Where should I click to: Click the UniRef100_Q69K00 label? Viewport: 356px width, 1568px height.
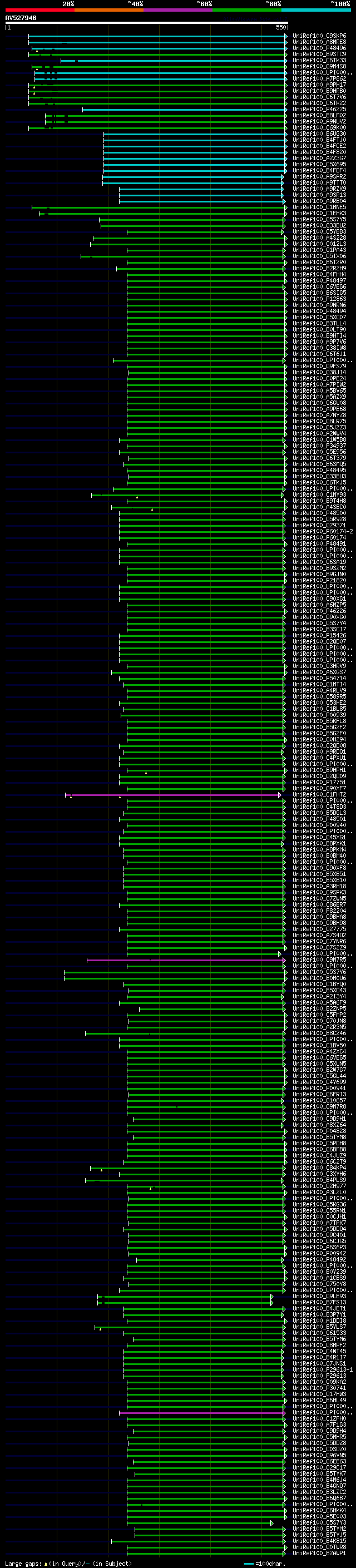(319, 128)
